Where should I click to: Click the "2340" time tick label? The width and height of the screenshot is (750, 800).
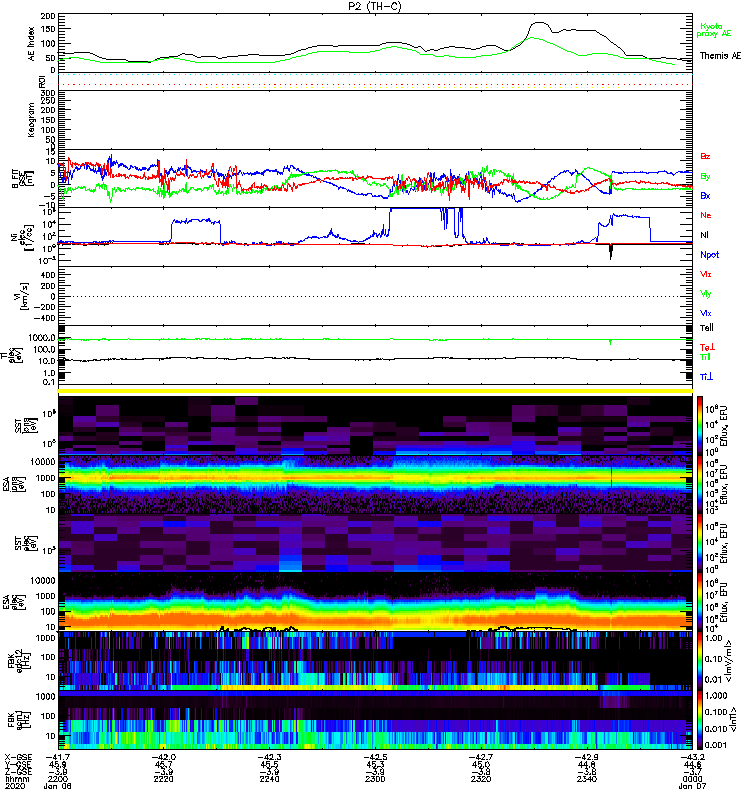(586, 779)
